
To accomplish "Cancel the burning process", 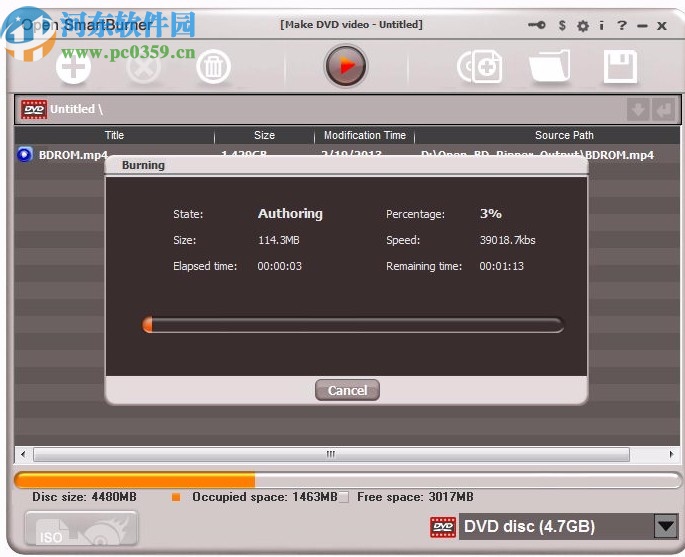I will tap(347, 390).
